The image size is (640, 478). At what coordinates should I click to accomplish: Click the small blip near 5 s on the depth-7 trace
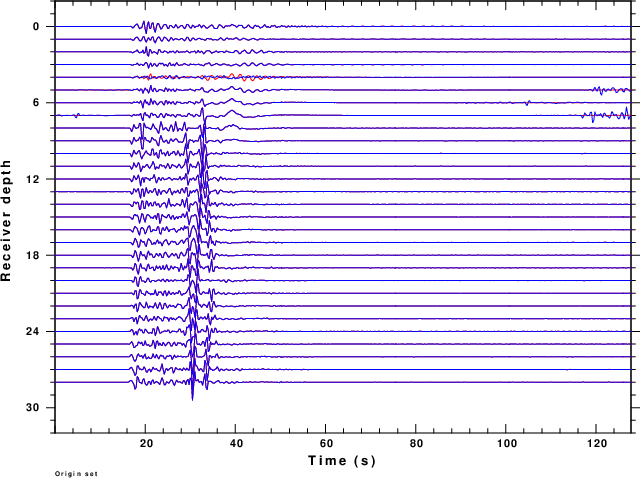[x=76, y=116]
